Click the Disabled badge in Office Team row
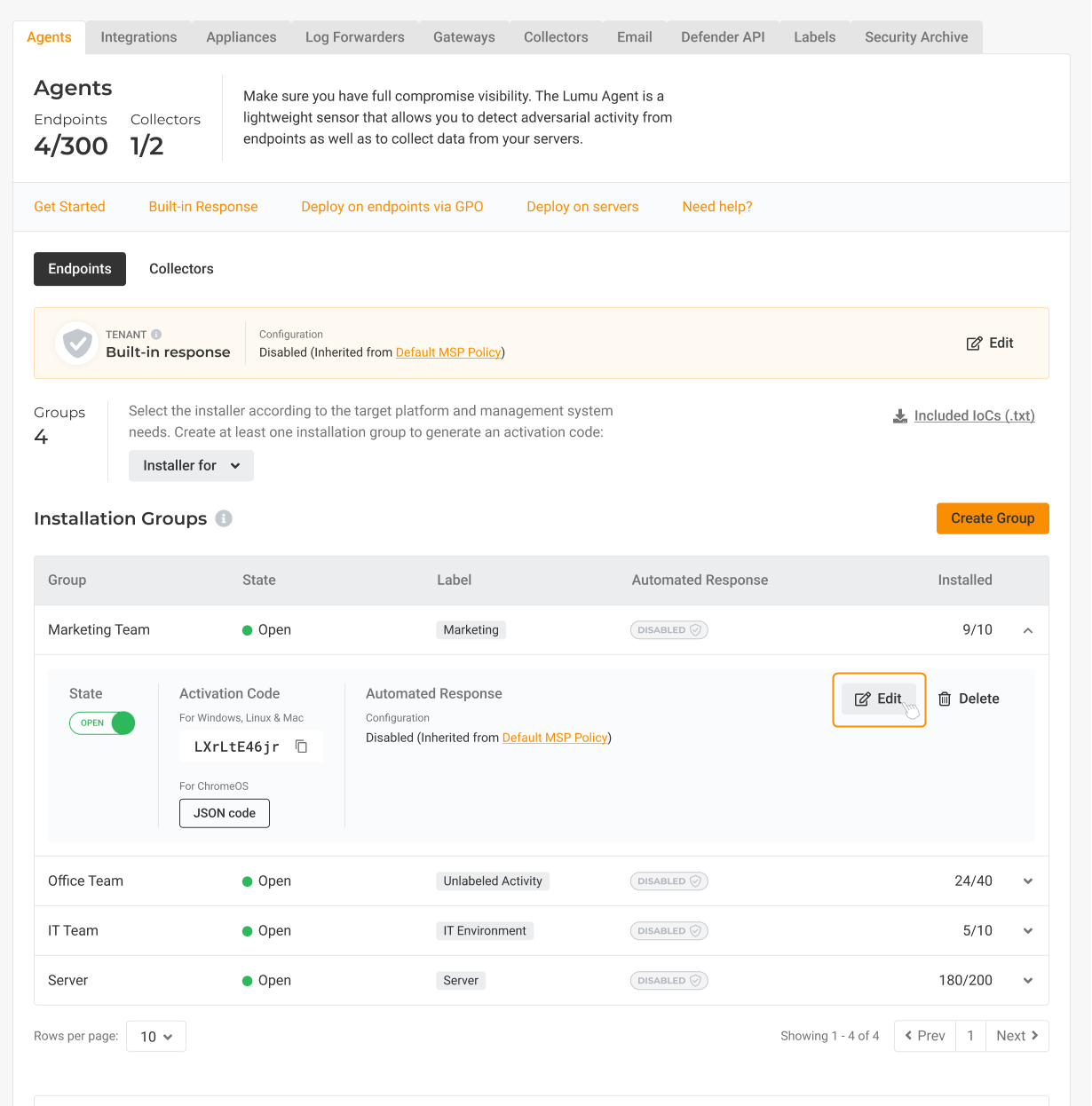The width and height of the screenshot is (1092, 1106). point(669,881)
